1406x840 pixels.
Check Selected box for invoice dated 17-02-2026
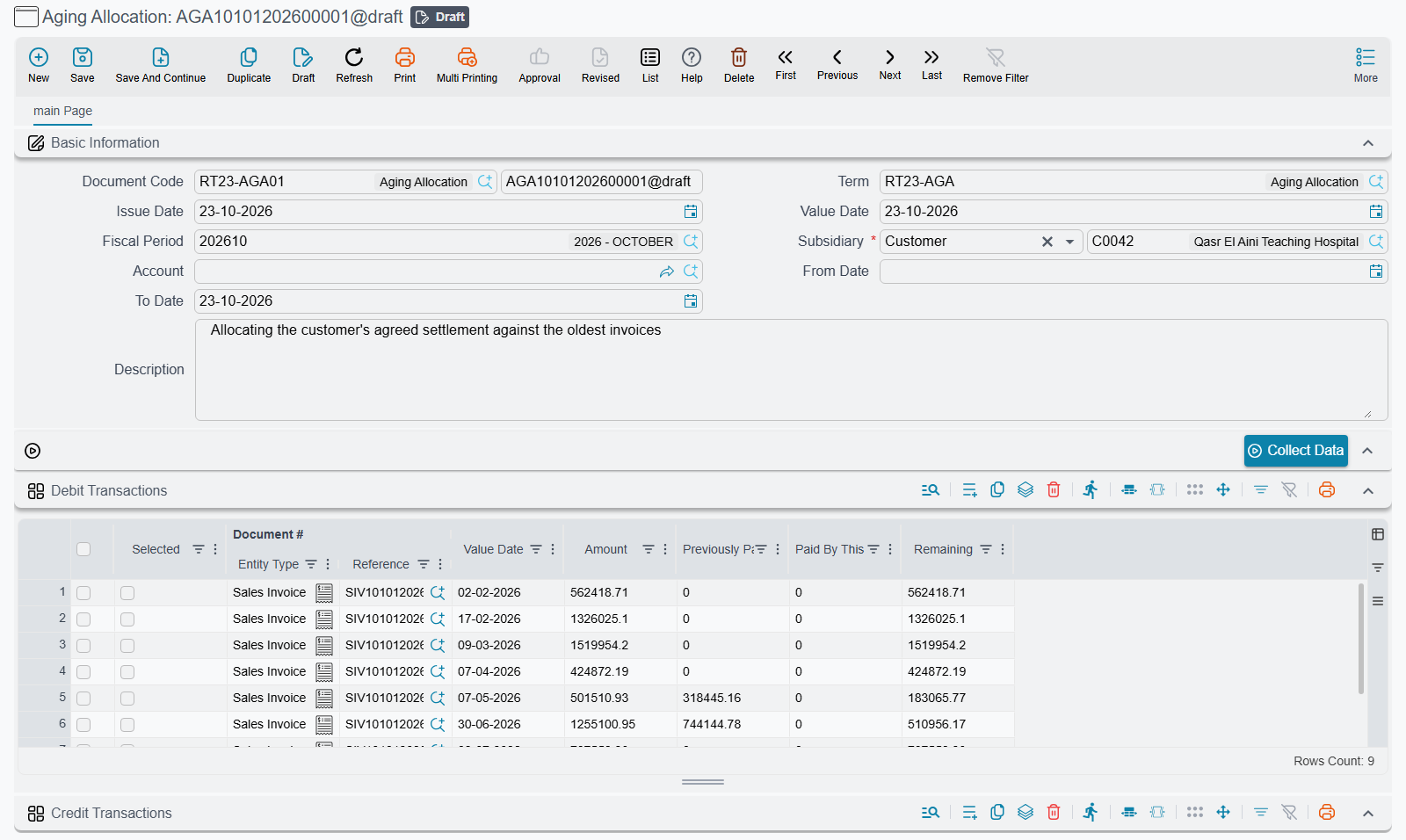tap(127, 619)
